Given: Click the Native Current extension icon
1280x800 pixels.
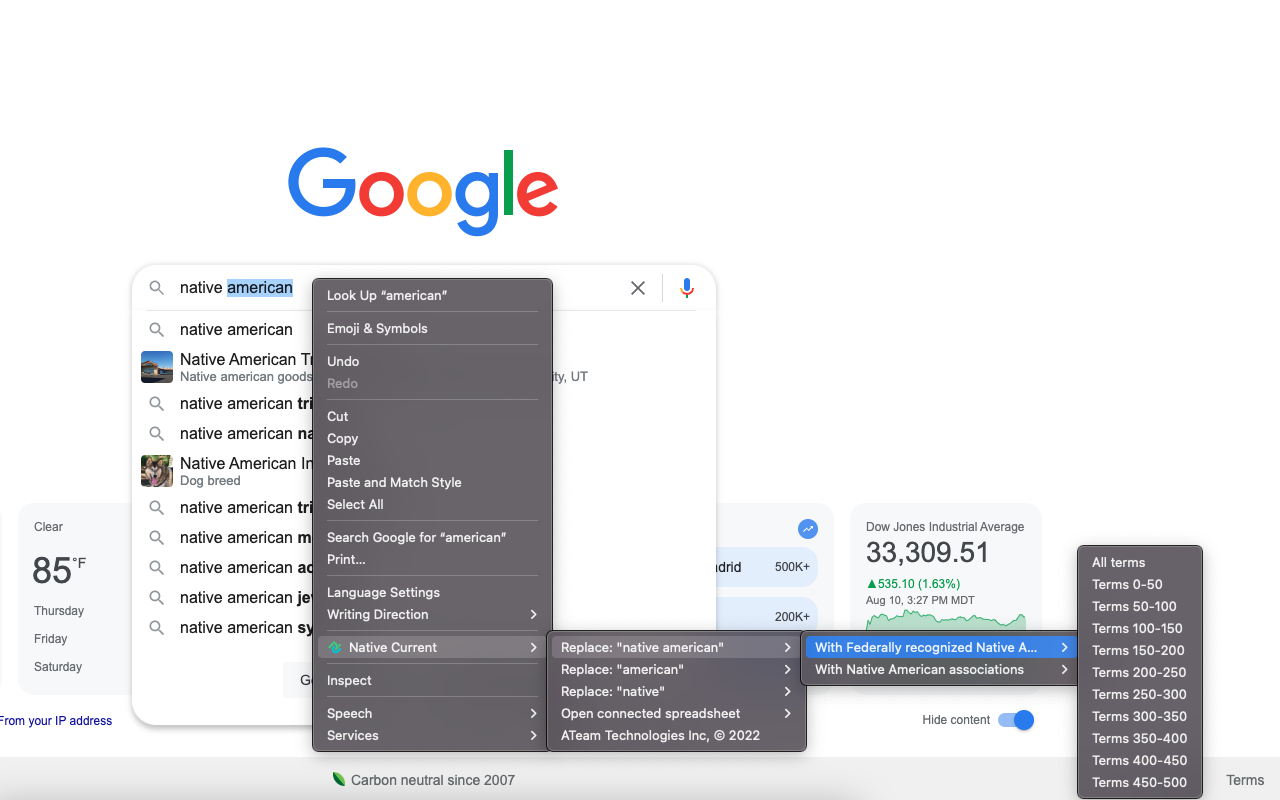Looking at the screenshot, I should [335, 647].
